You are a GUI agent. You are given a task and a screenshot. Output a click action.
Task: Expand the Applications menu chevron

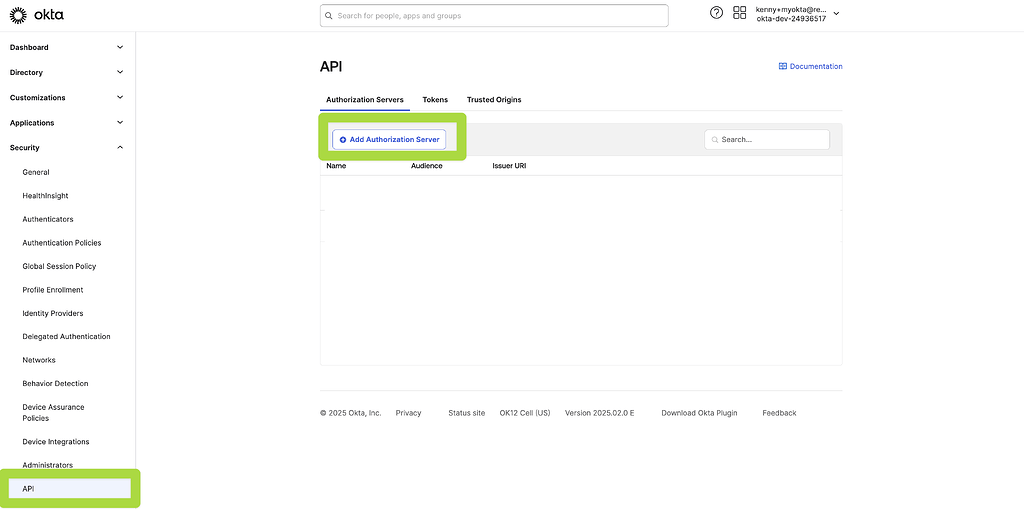coord(120,123)
